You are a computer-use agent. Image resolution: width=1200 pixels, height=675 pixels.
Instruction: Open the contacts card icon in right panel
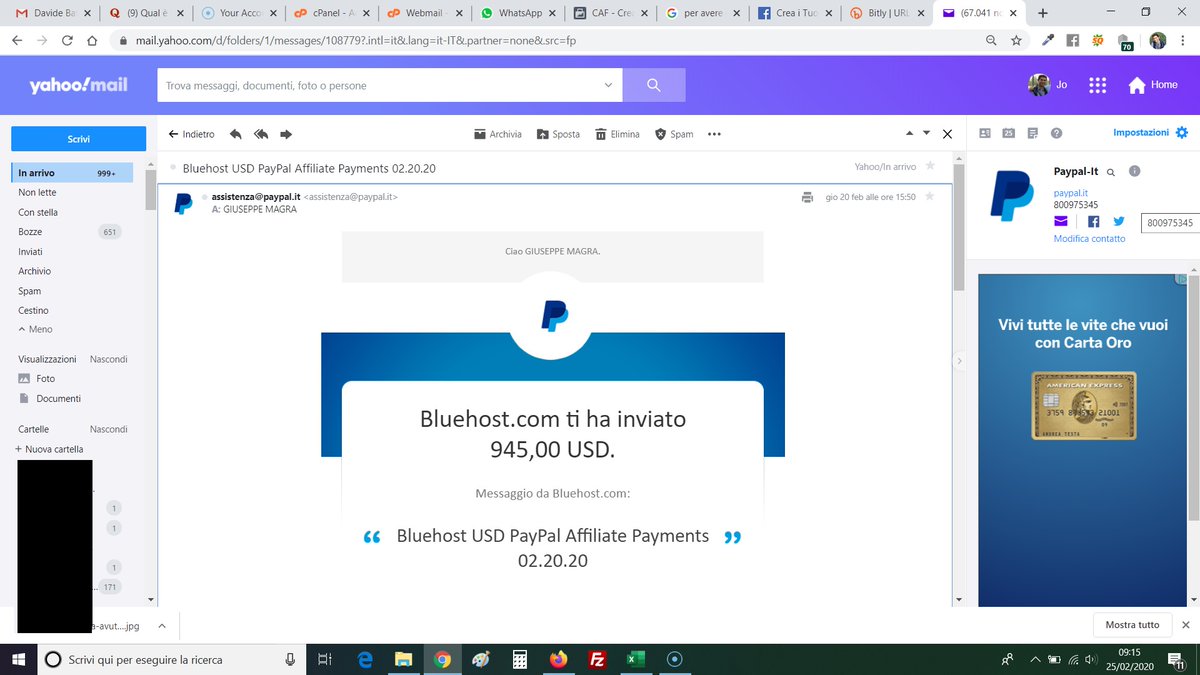tap(985, 132)
